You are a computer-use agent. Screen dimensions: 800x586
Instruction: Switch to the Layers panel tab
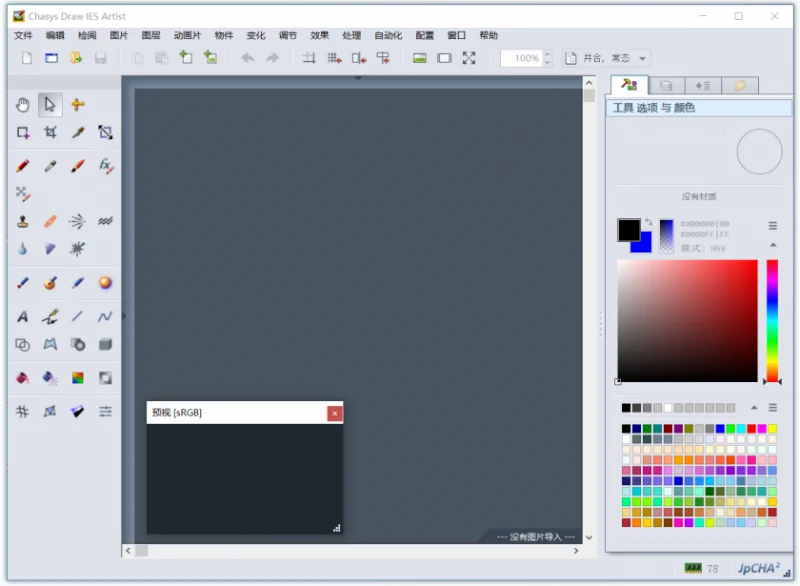[666, 86]
